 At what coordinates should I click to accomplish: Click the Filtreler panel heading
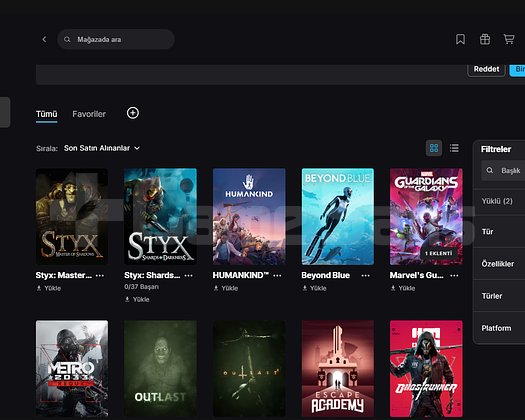point(496,149)
